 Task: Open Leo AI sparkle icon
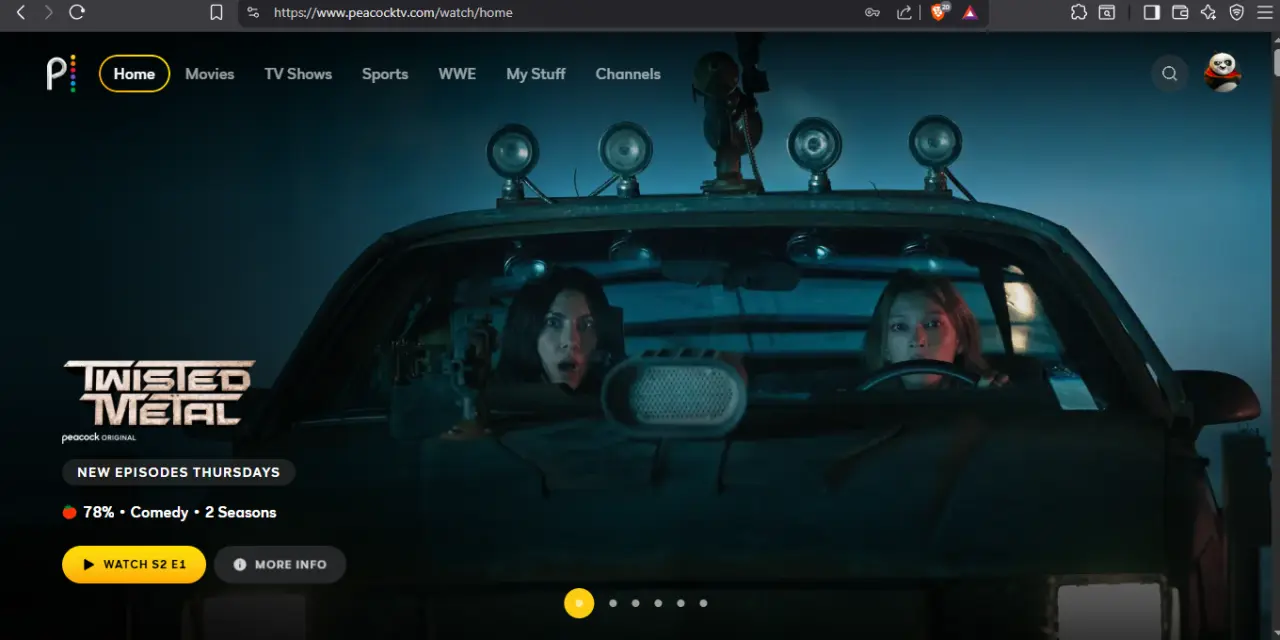click(x=1208, y=12)
